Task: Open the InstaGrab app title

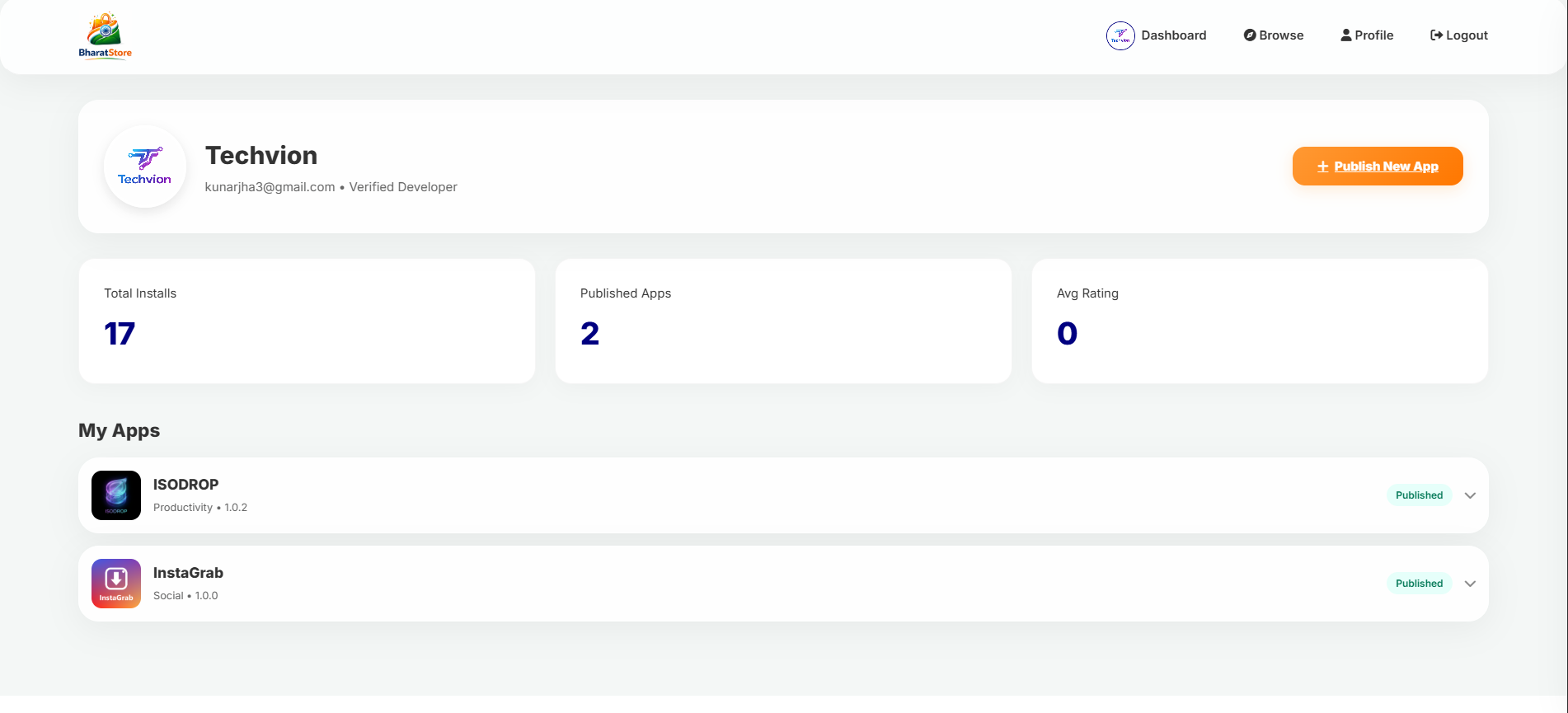Action: tap(188, 573)
